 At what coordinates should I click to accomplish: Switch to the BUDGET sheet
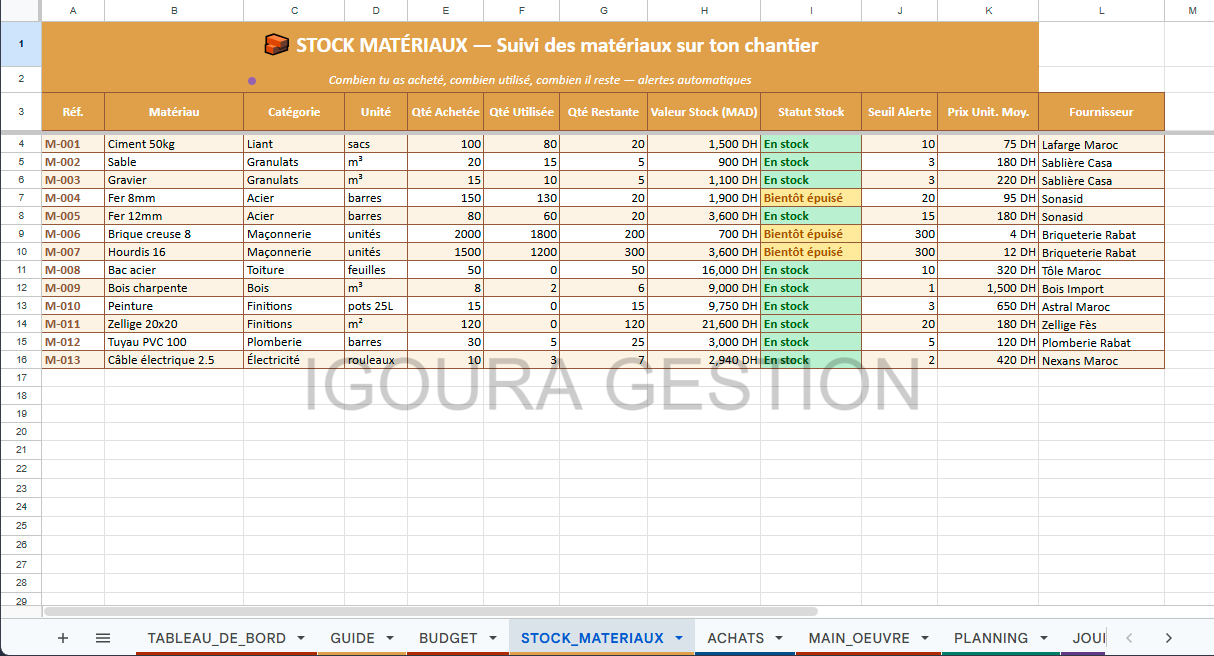tap(448, 638)
